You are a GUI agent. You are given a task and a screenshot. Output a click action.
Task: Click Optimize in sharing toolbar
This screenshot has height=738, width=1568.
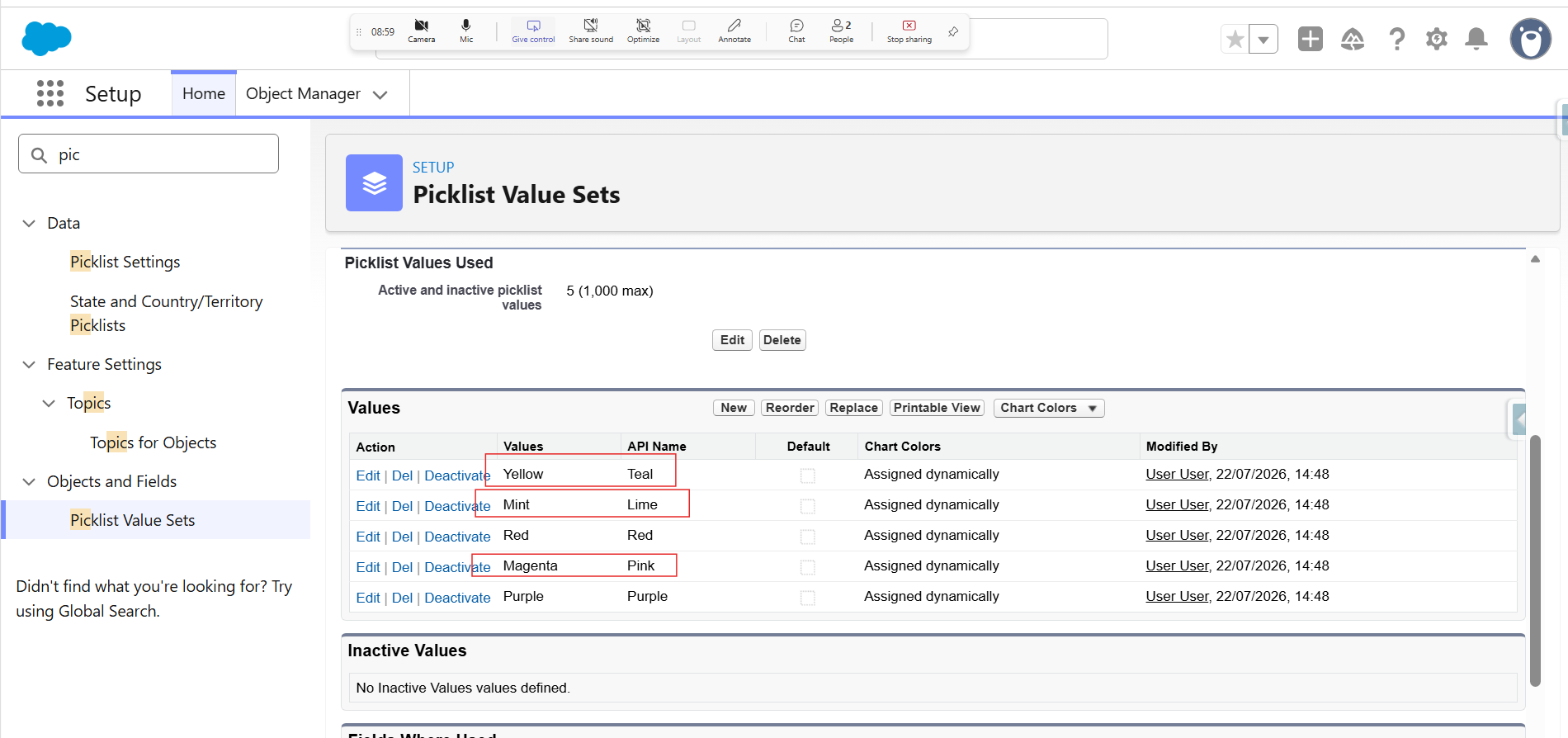[x=643, y=31]
